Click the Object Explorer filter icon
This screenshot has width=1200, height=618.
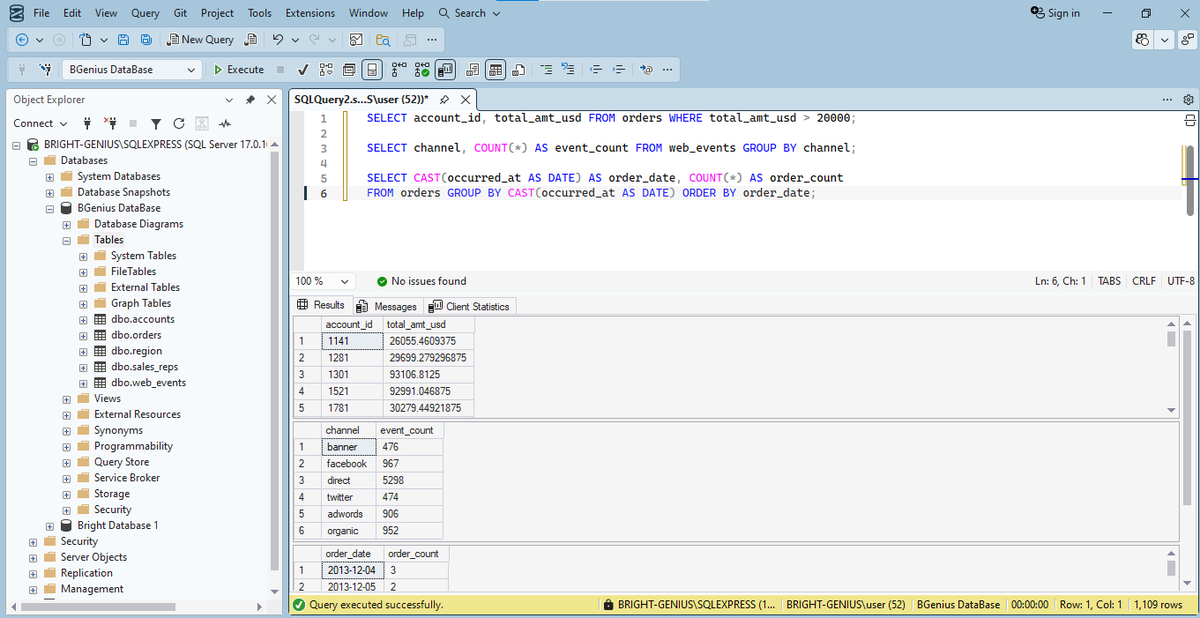tap(155, 124)
